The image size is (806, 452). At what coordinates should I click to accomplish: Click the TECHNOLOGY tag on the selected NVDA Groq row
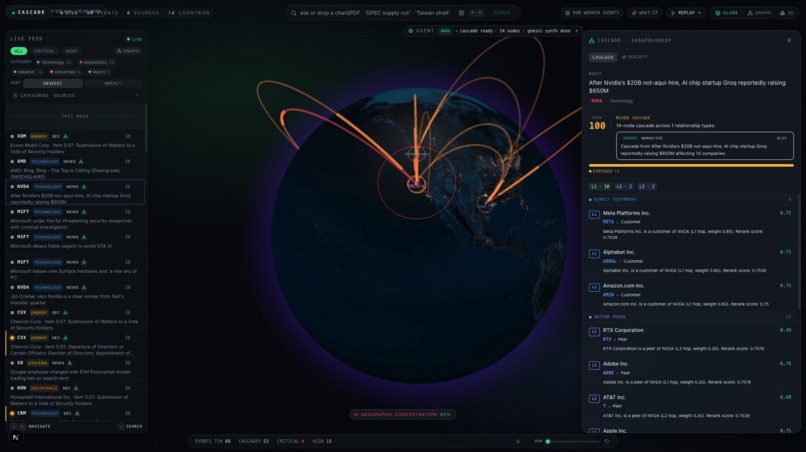tap(47, 187)
